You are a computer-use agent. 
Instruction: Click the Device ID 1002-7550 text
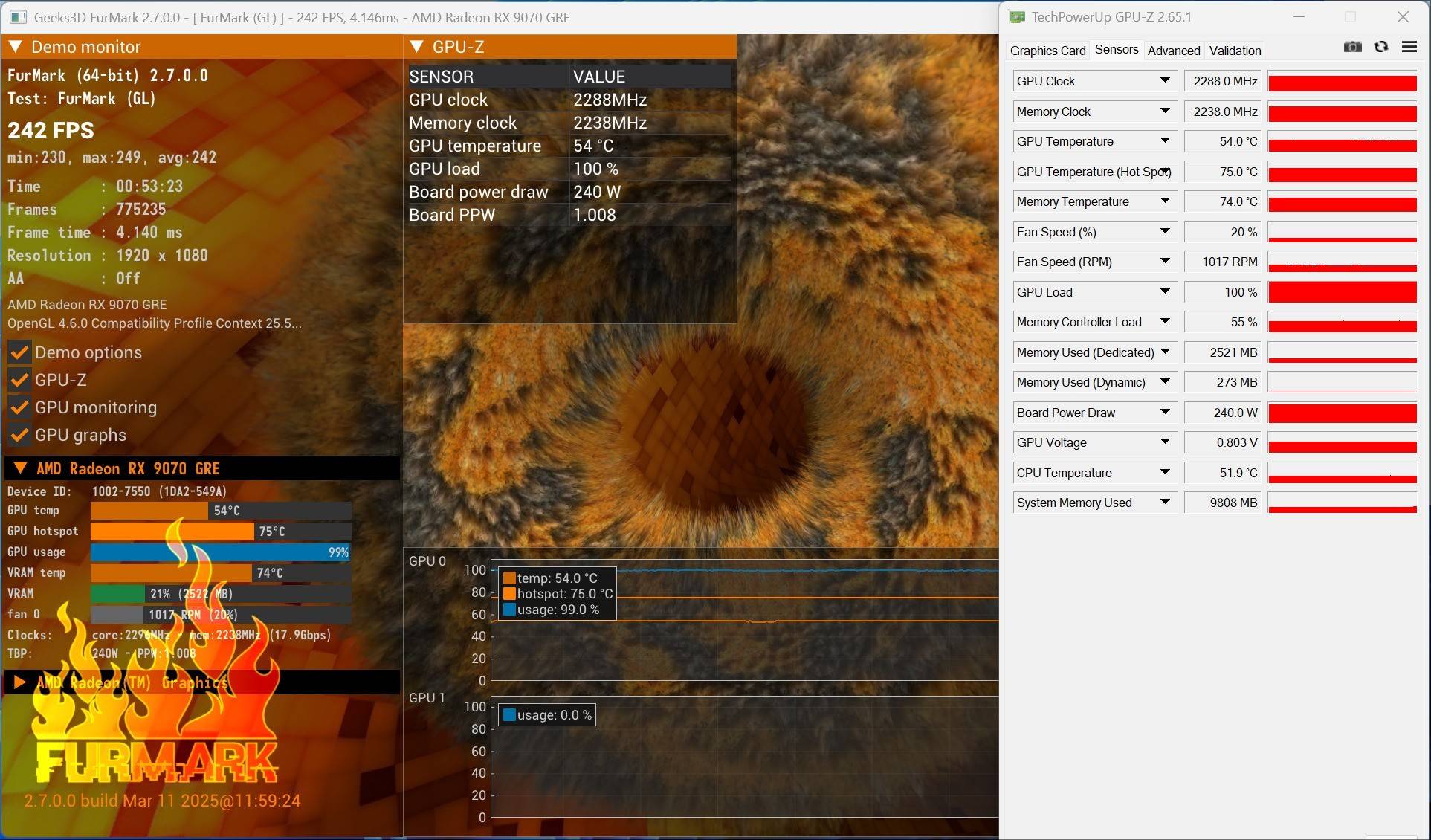pos(159,491)
